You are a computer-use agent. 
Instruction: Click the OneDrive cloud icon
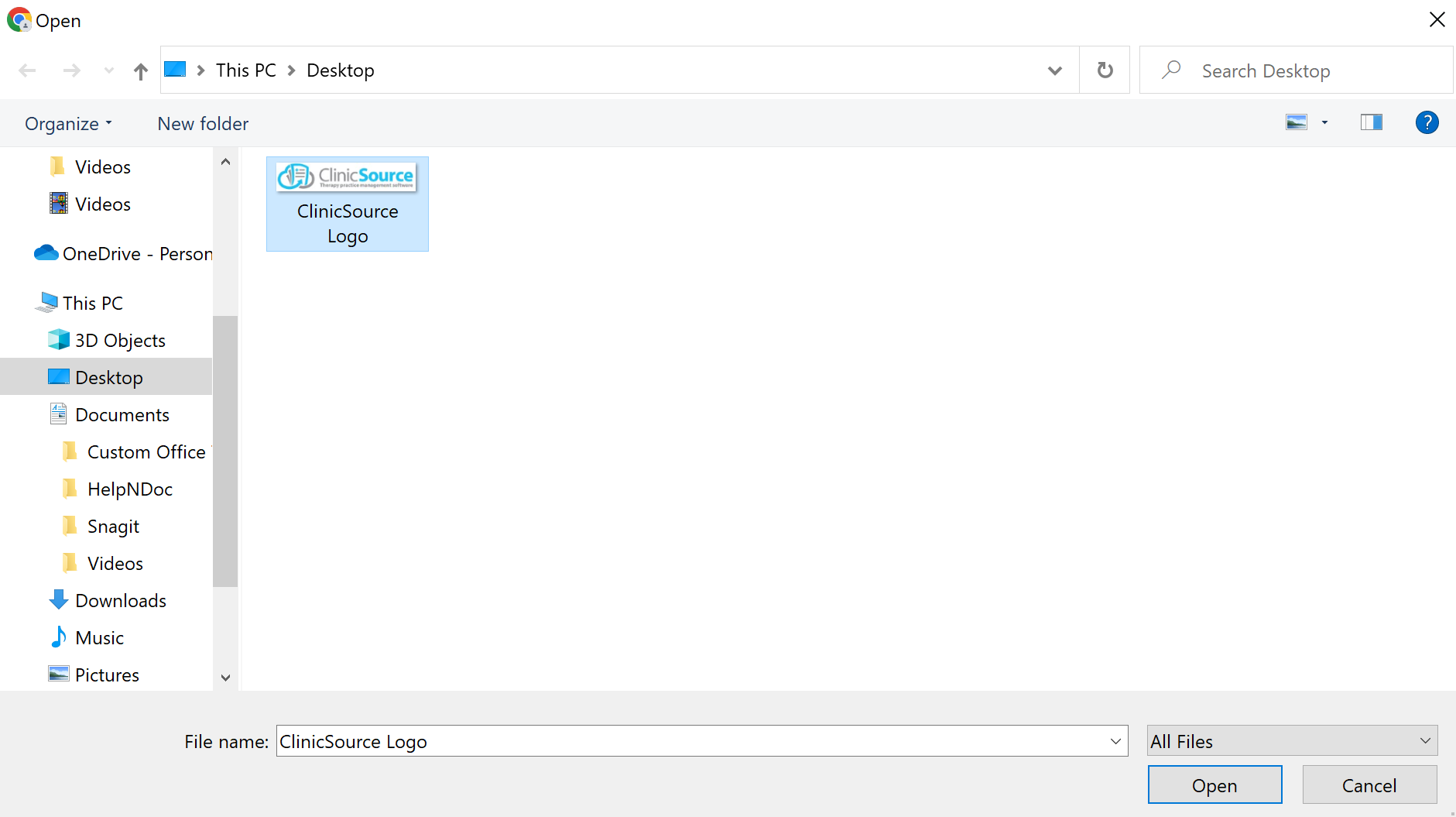[46, 252]
